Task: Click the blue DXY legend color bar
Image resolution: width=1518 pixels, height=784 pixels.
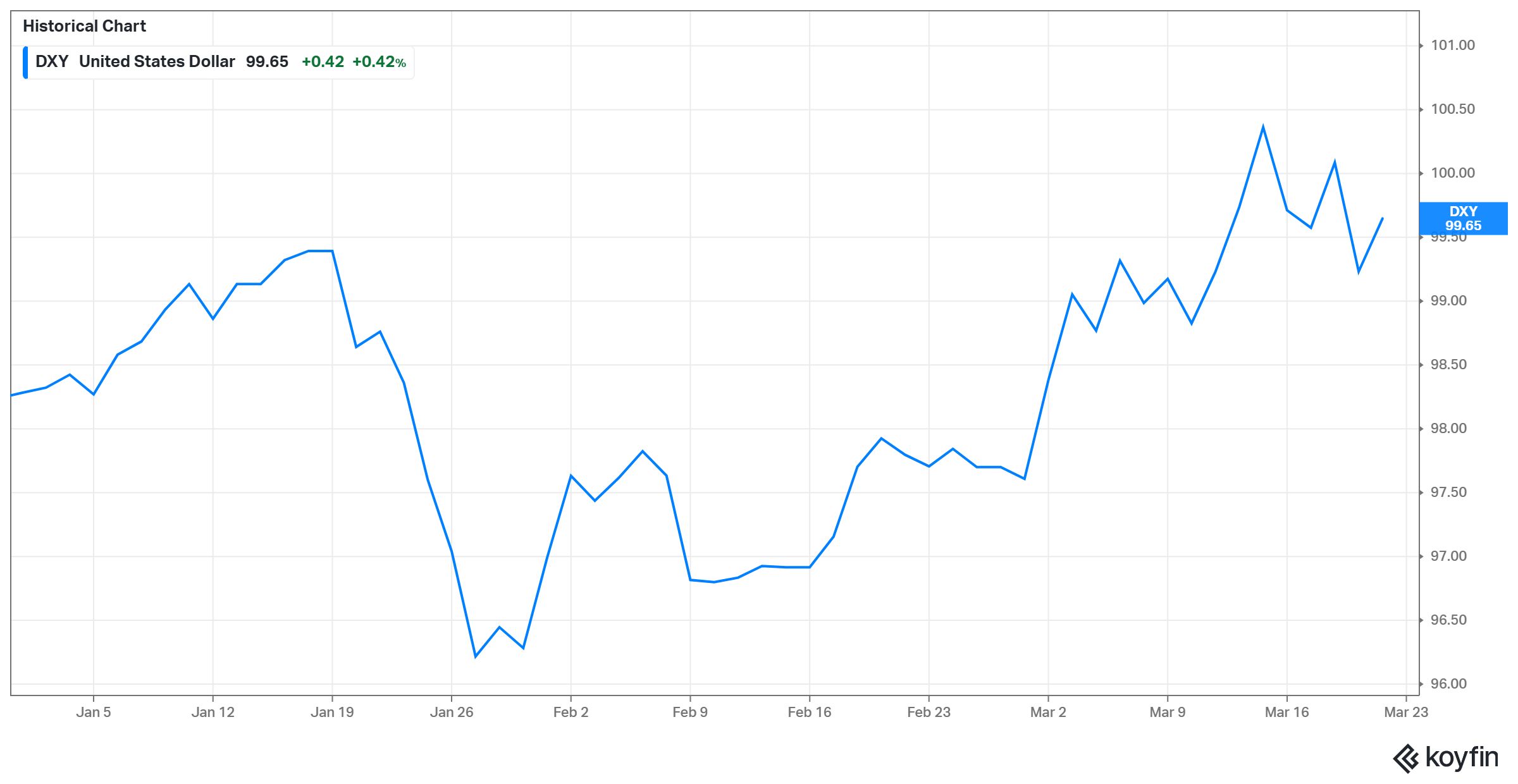Action: click(25, 62)
